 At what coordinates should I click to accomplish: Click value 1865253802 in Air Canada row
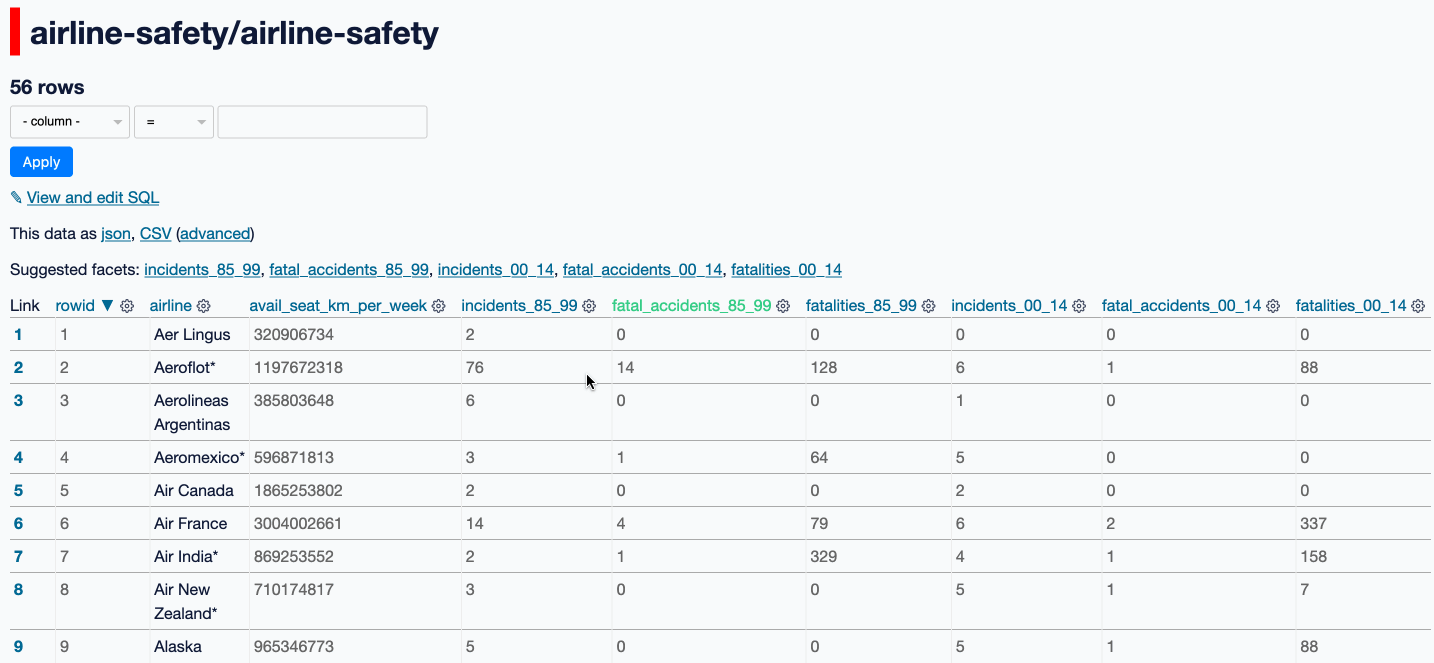(x=298, y=491)
